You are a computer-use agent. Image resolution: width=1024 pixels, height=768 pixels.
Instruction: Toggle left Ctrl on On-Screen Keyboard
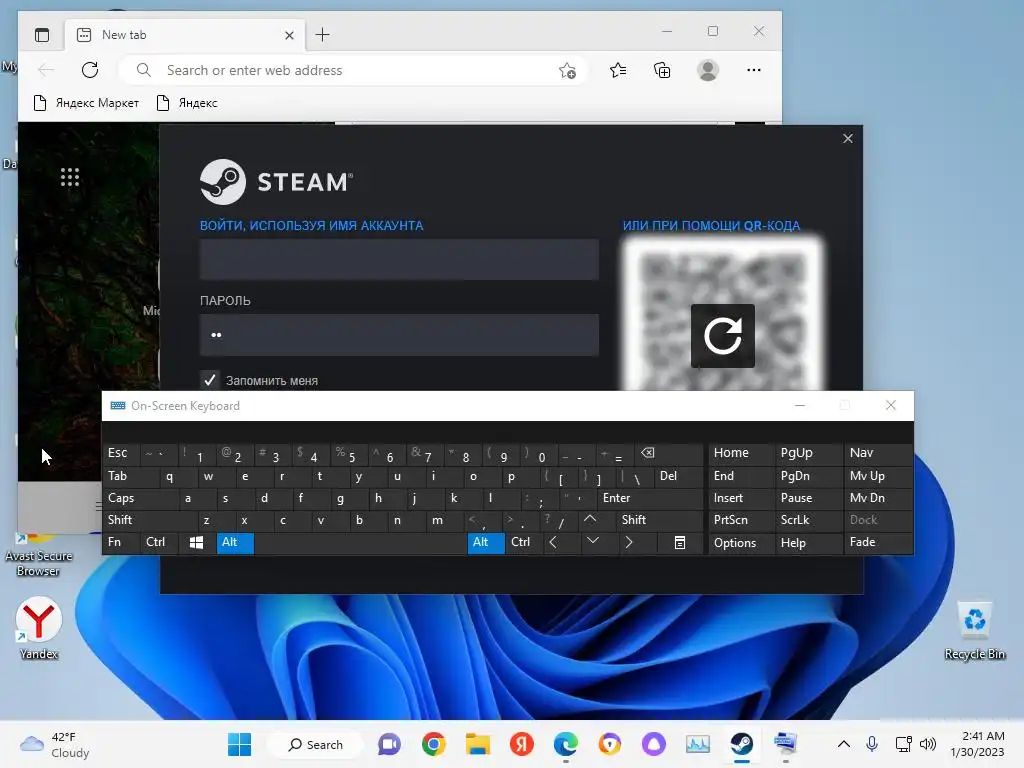(x=159, y=542)
